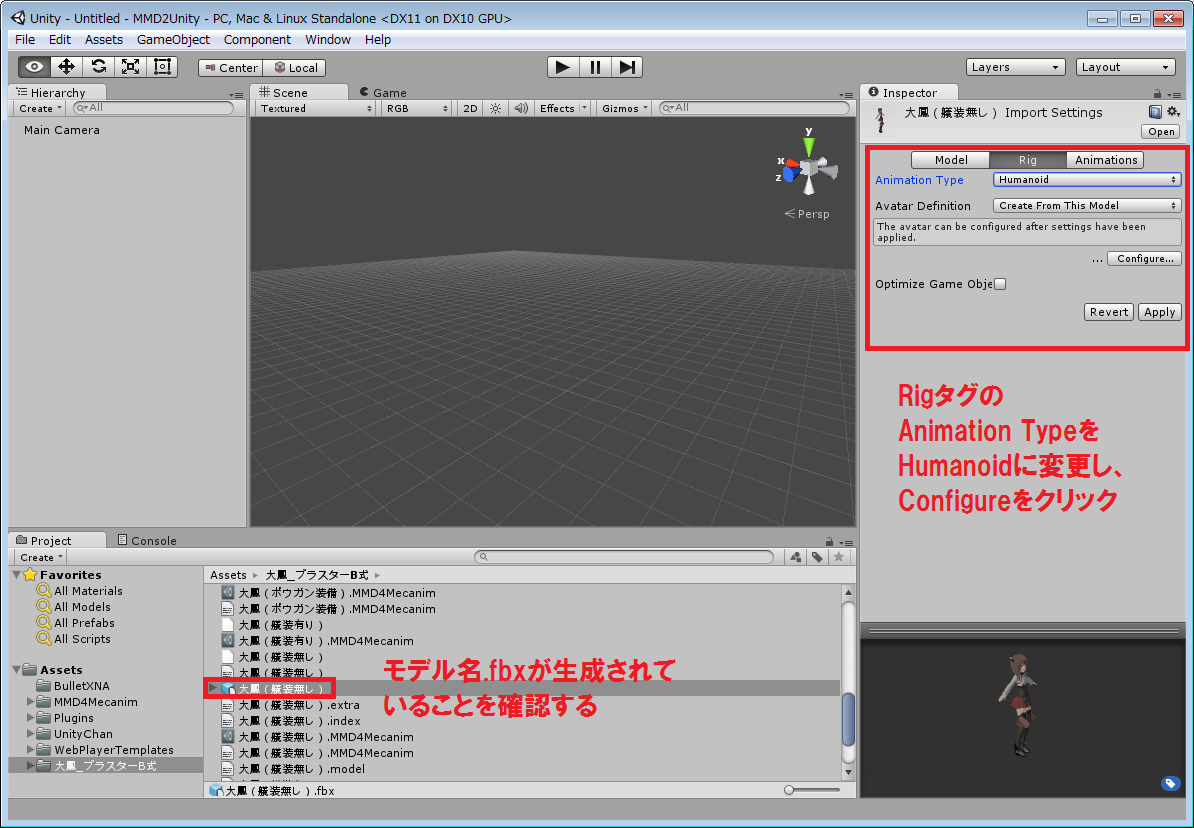Toggle Local/Global handle rotation button
The image size is (1194, 828).
[x=295, y=68]
